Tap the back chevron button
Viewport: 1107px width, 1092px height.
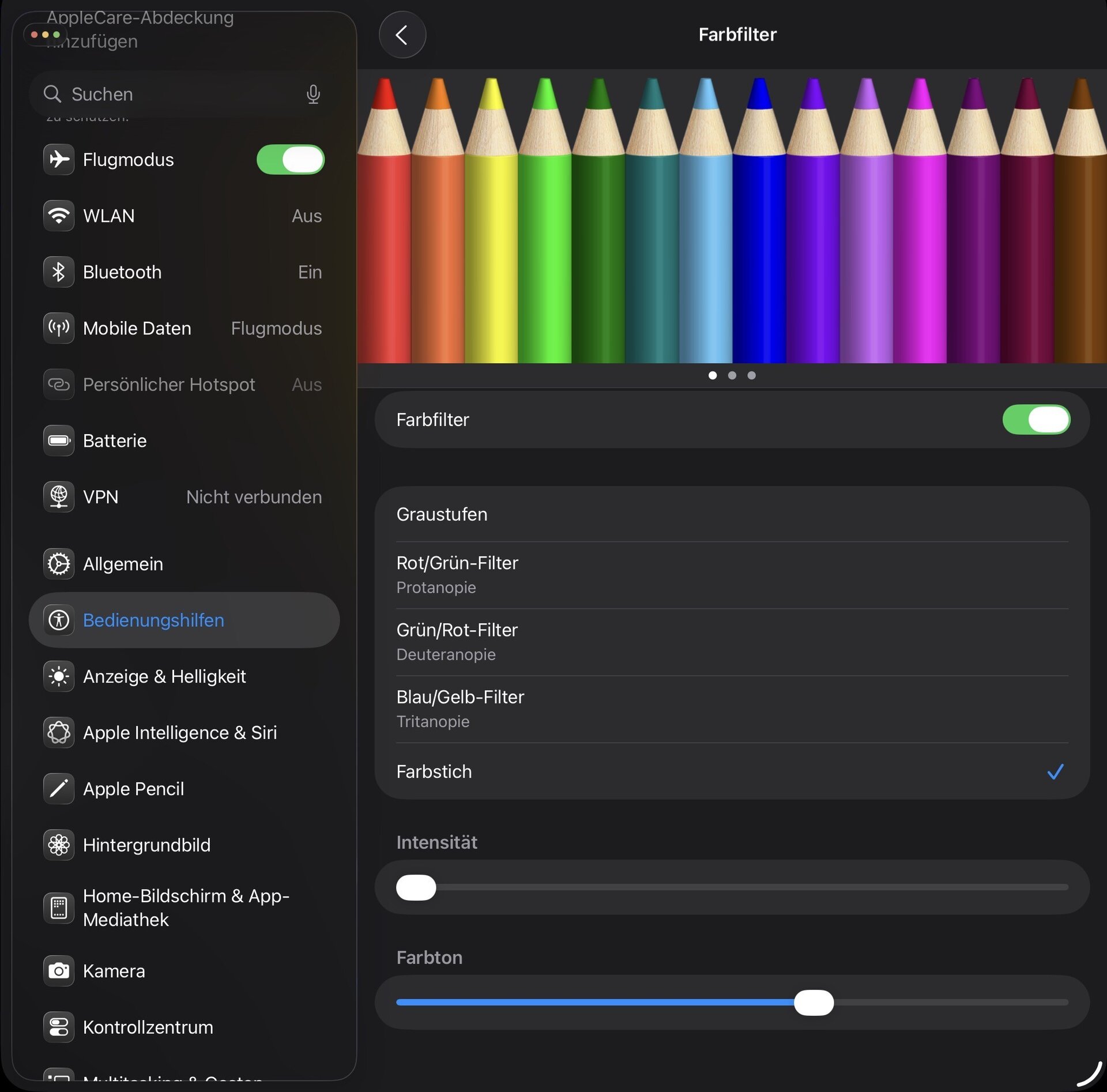(x=402, y=35)
